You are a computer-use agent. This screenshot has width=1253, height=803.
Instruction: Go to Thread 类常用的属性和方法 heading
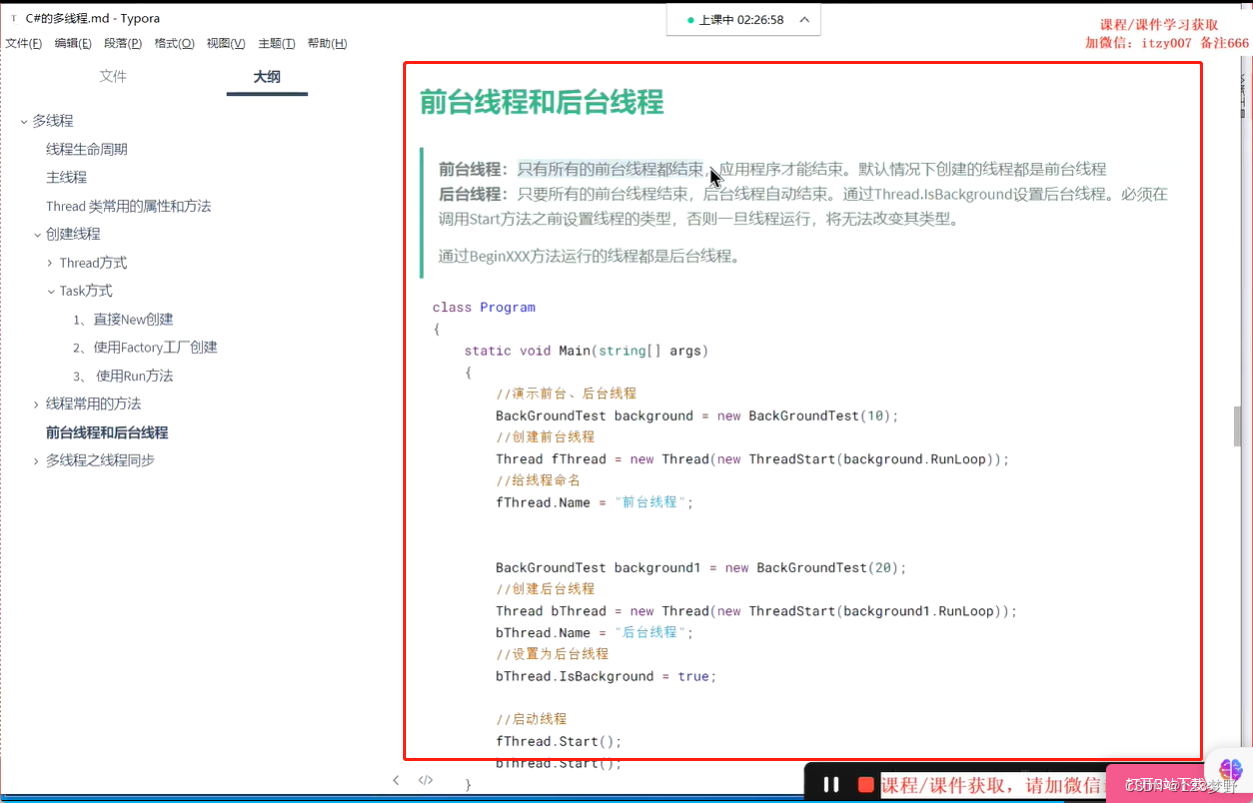pyautogui.click(x=128, y=206)
